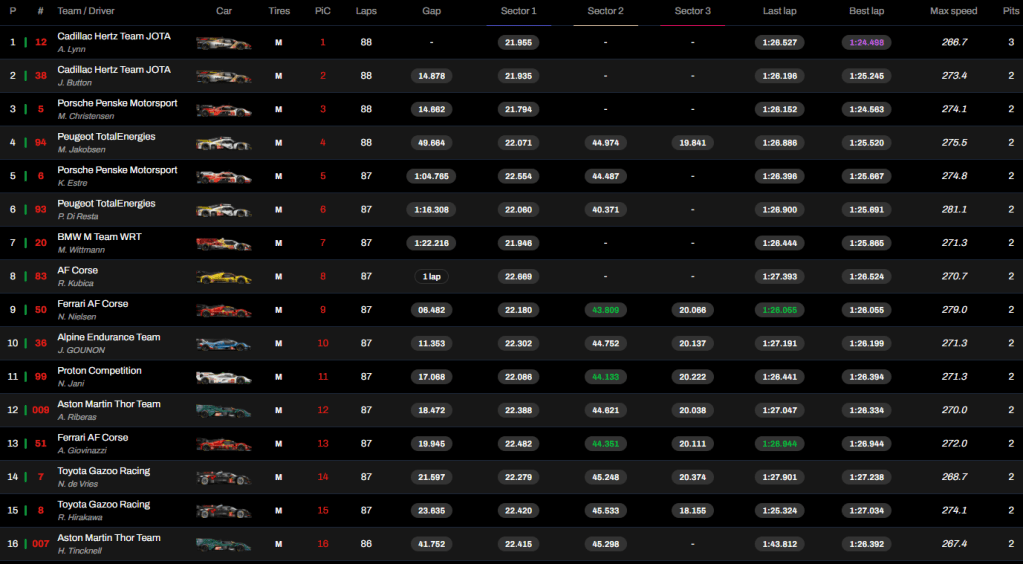The image size is (1023, 564).
Task: Click the Pits column header
Action: click(1011, 11)
